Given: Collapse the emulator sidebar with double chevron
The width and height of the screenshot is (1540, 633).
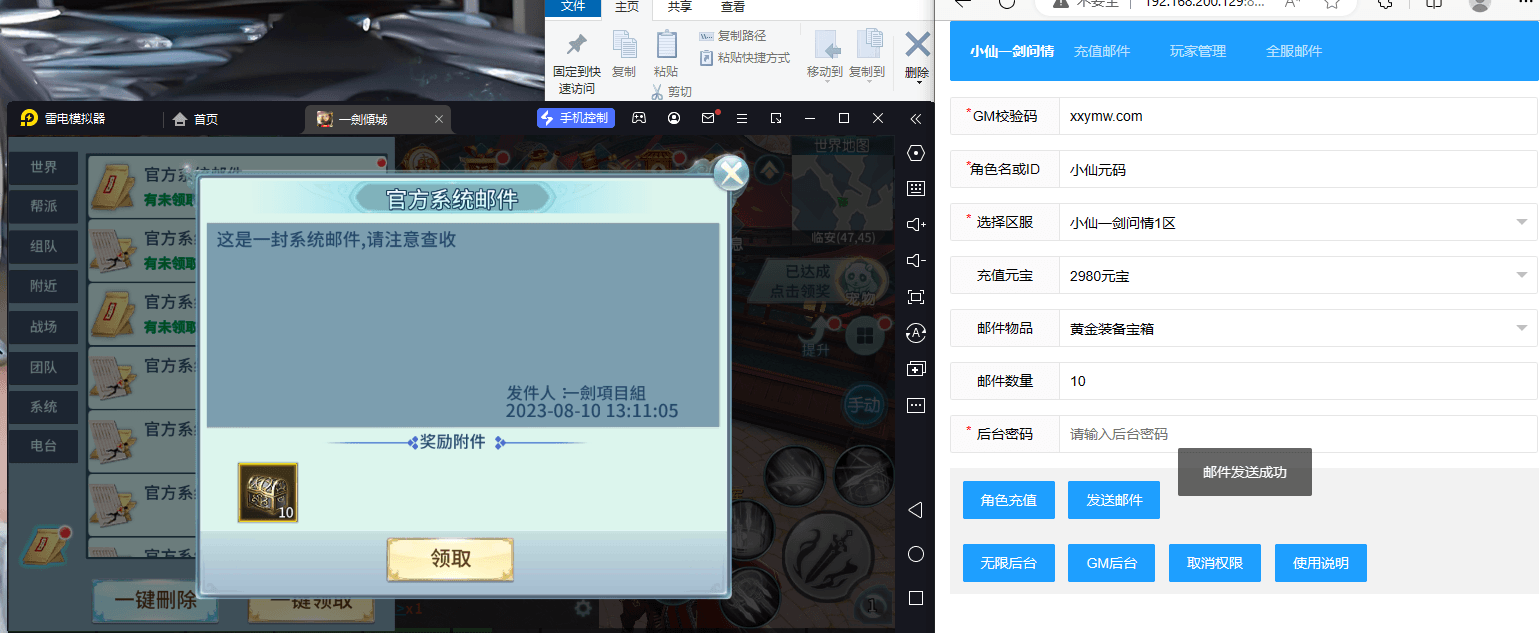Looking at the screenshot, I should tap(915, 118).
